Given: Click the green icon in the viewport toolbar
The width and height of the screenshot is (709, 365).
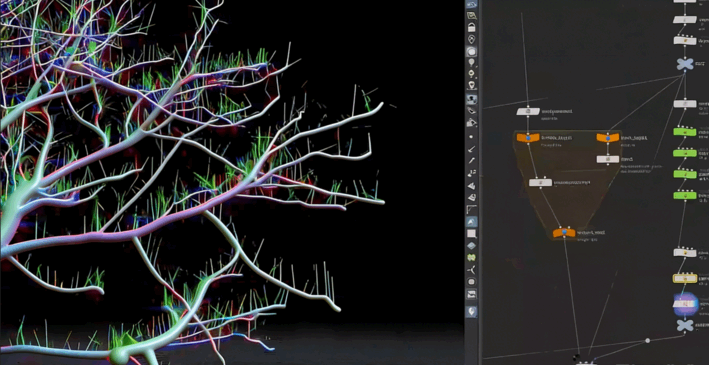Looking at the screenshot, I should [x=472, y=258].
